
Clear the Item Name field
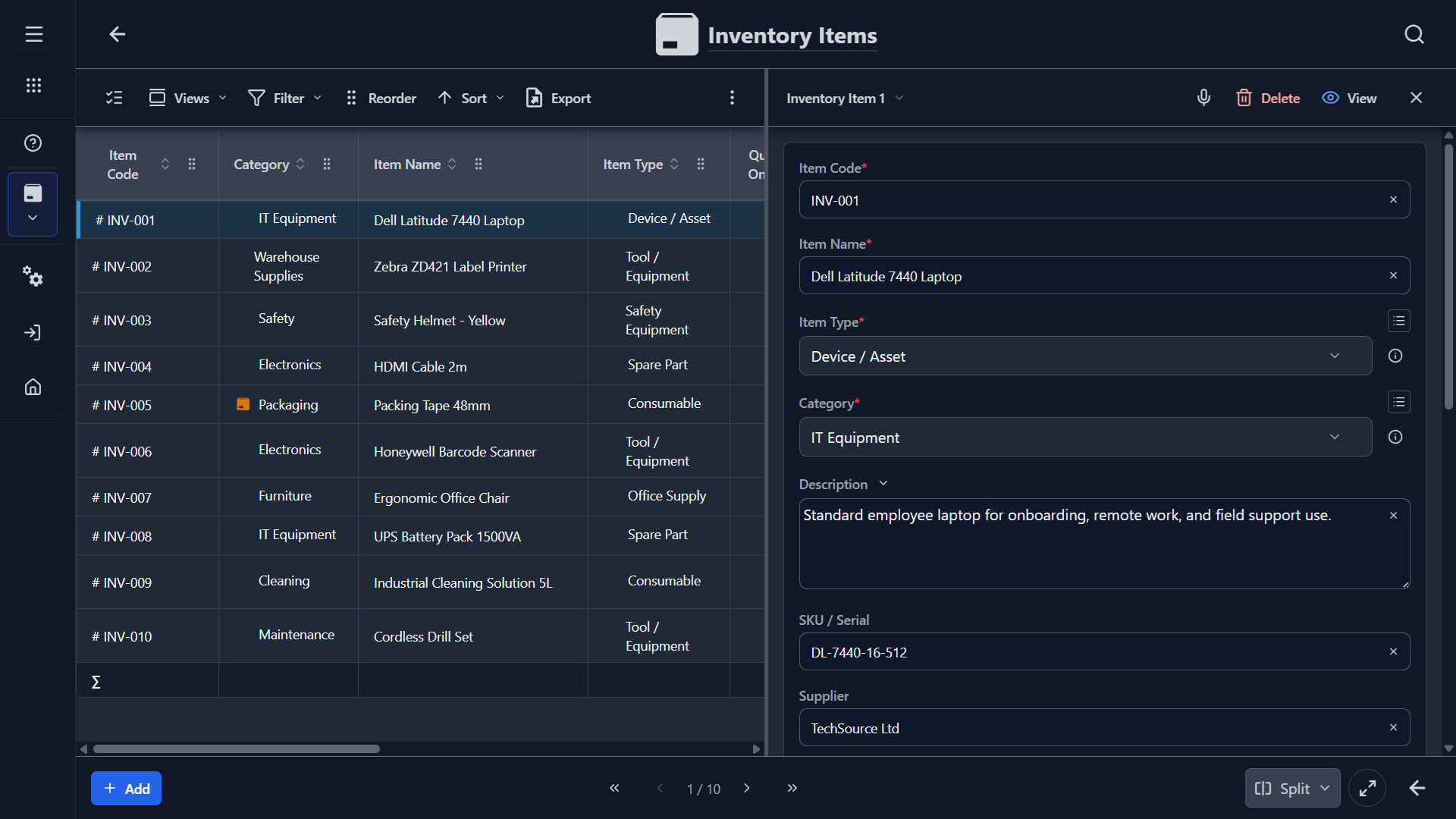tap(1393, 275)
